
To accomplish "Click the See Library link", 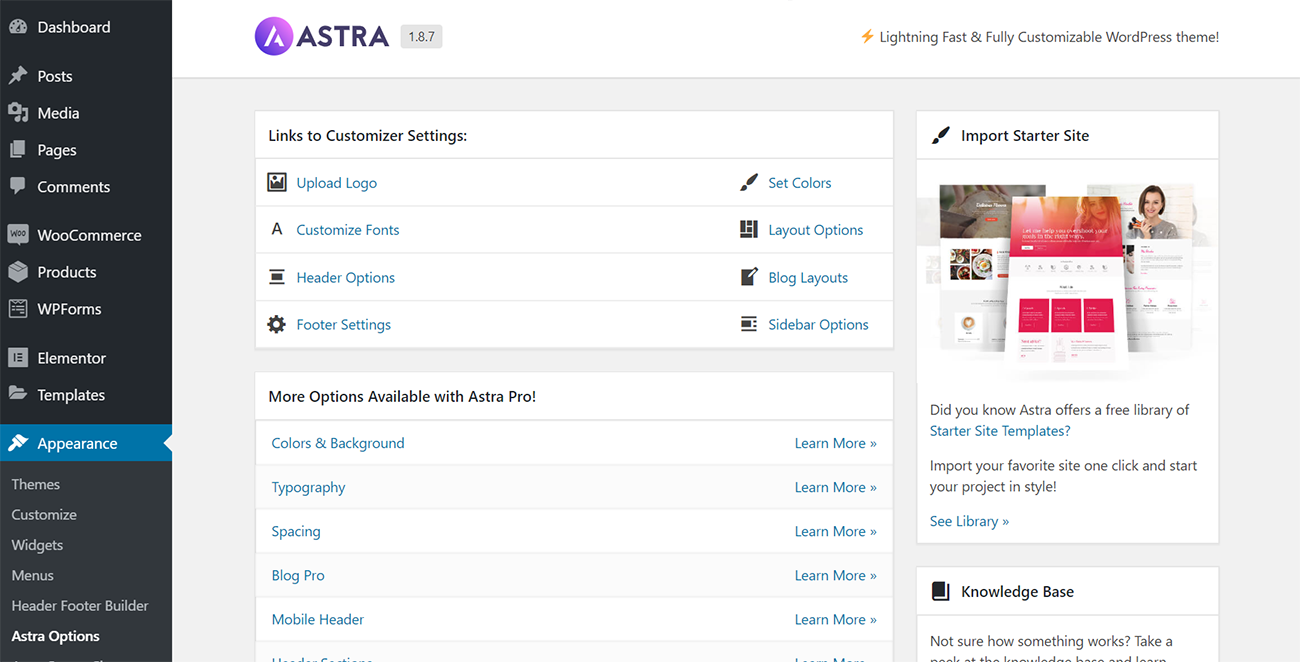I will pos(969,521).
